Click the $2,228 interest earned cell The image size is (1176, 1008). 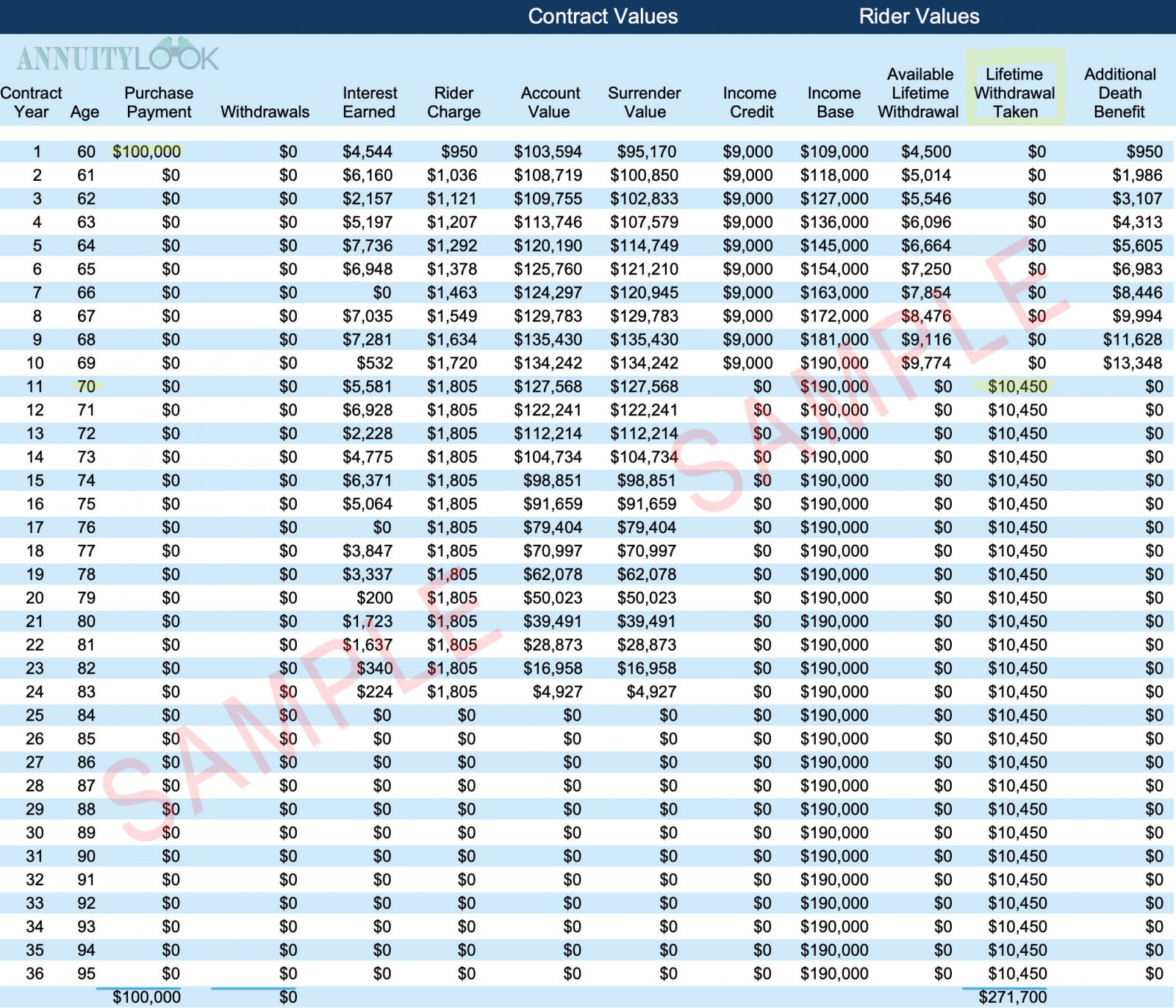pos(367,433)
